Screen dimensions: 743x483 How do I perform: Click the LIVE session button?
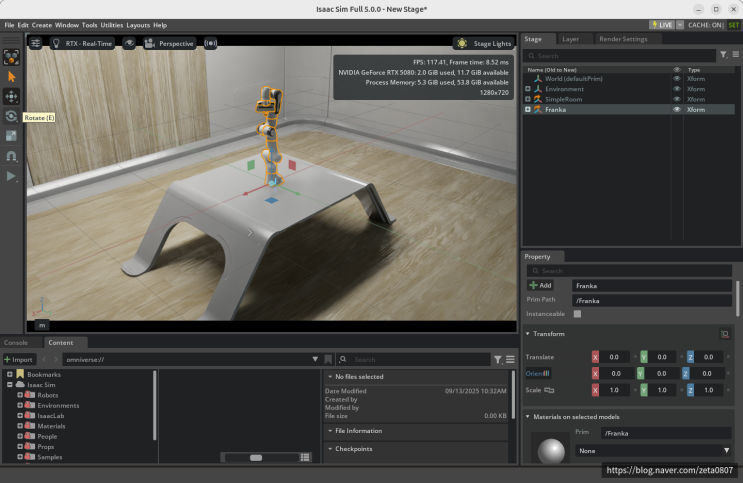coord(662,25)
